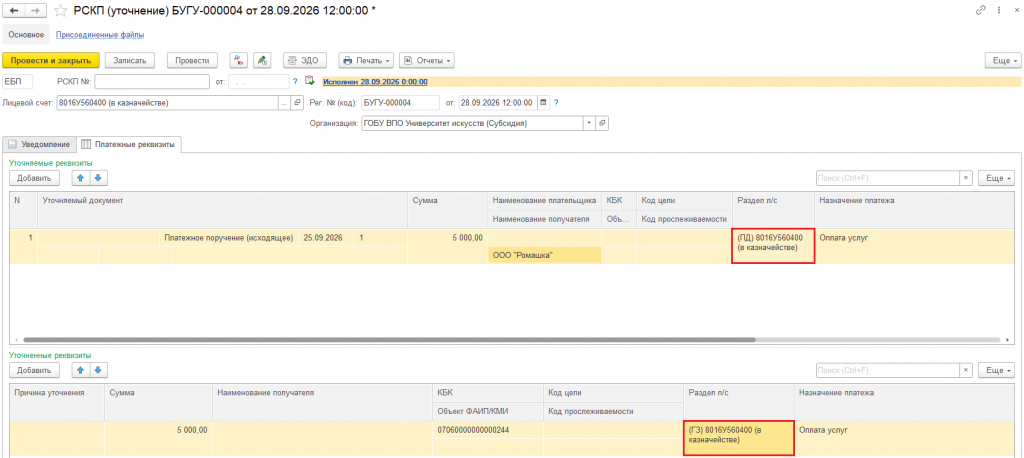The width and height of the screenshot is (1024, 458).
Task: Open the vertical dots menu in the title bar
Action: [x=999, y=10]
